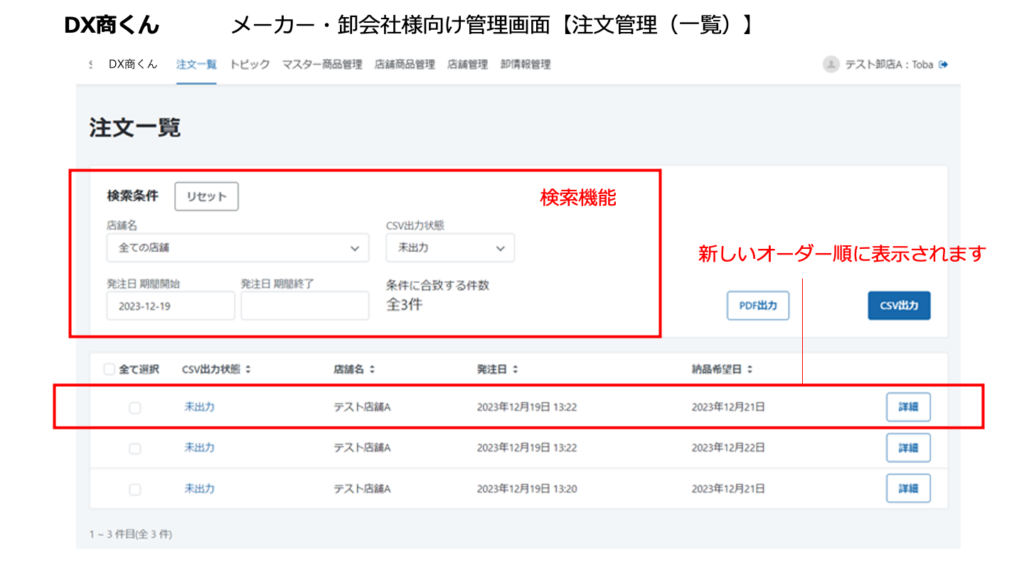1024x576 pixels.
Task: Click sort arrows next to 店舗名 header
Action: [x=372, y=369]
